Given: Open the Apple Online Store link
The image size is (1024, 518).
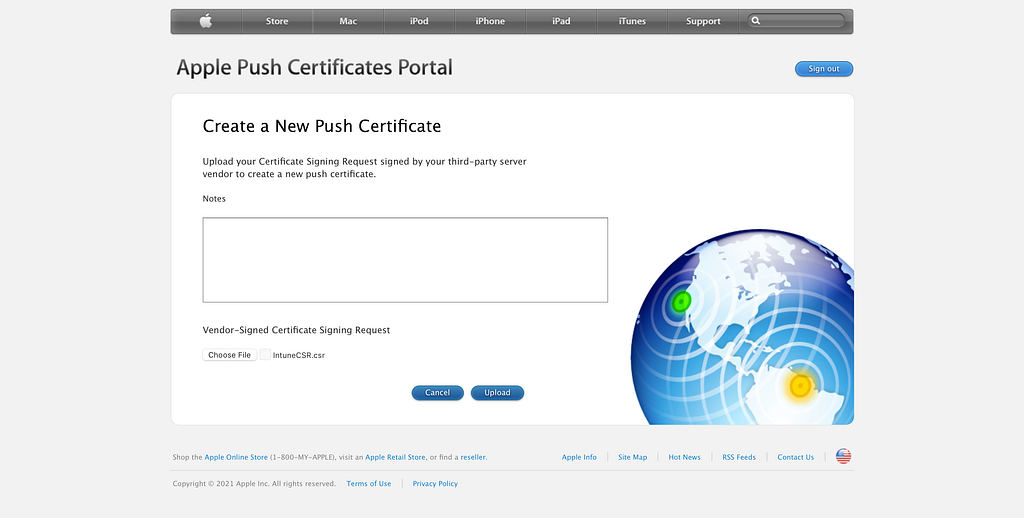Looking at the screenshot, I should pos(236,457).
